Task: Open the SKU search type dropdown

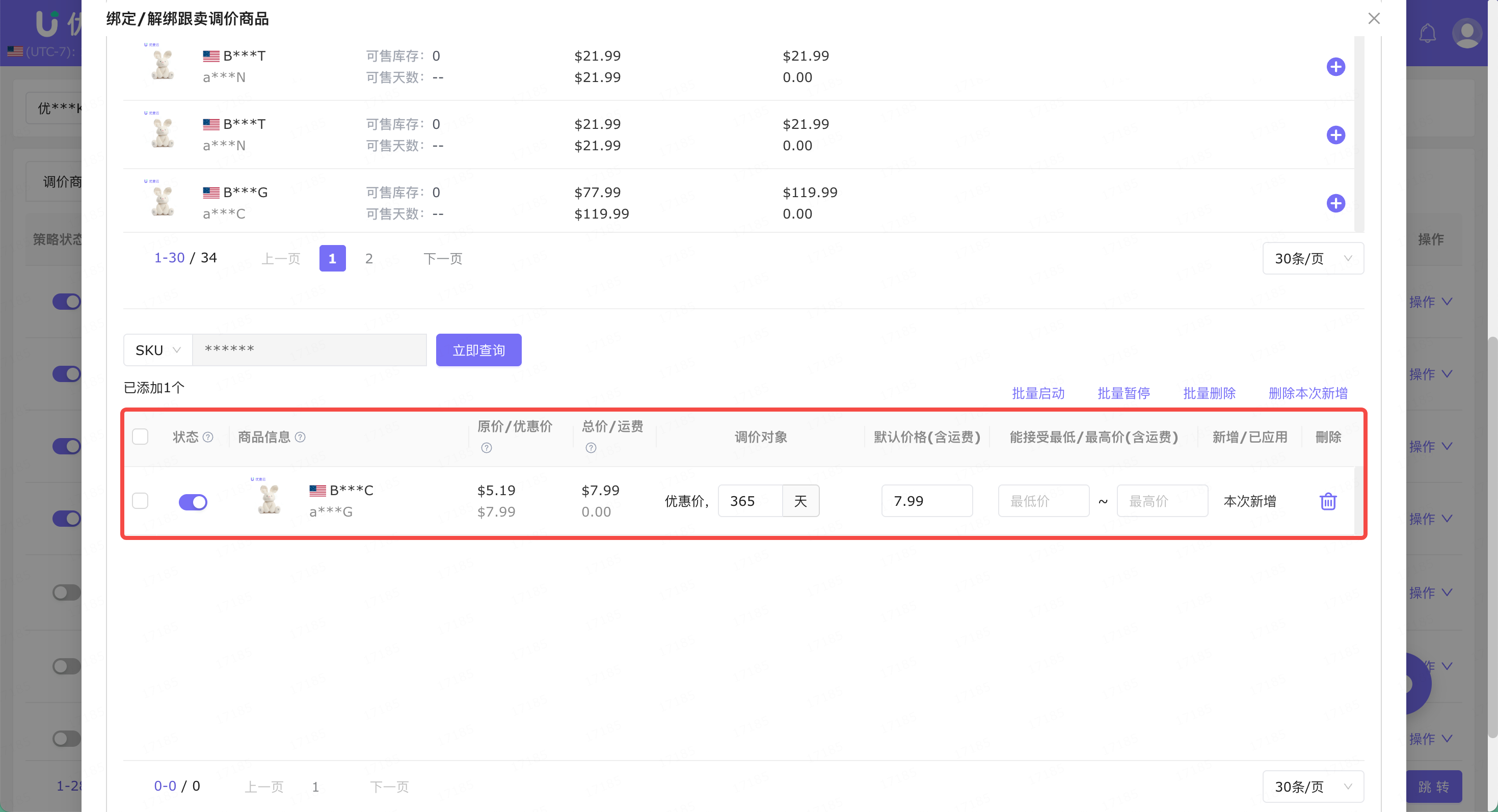Action: (157, 350)
